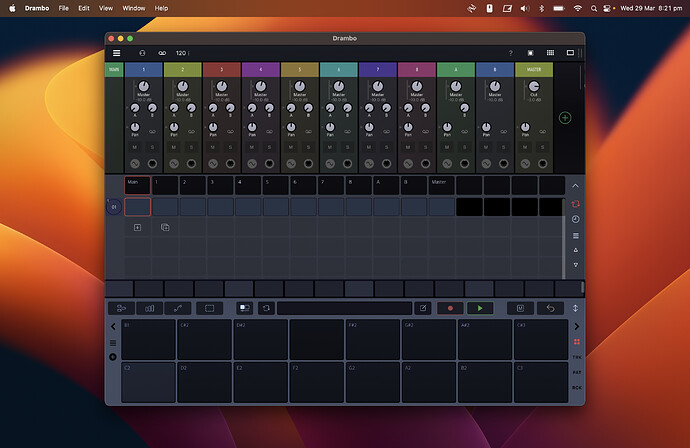Select RCK mode beside pads
The width and height of the screenshot is (690, 448).
(576, 388)
